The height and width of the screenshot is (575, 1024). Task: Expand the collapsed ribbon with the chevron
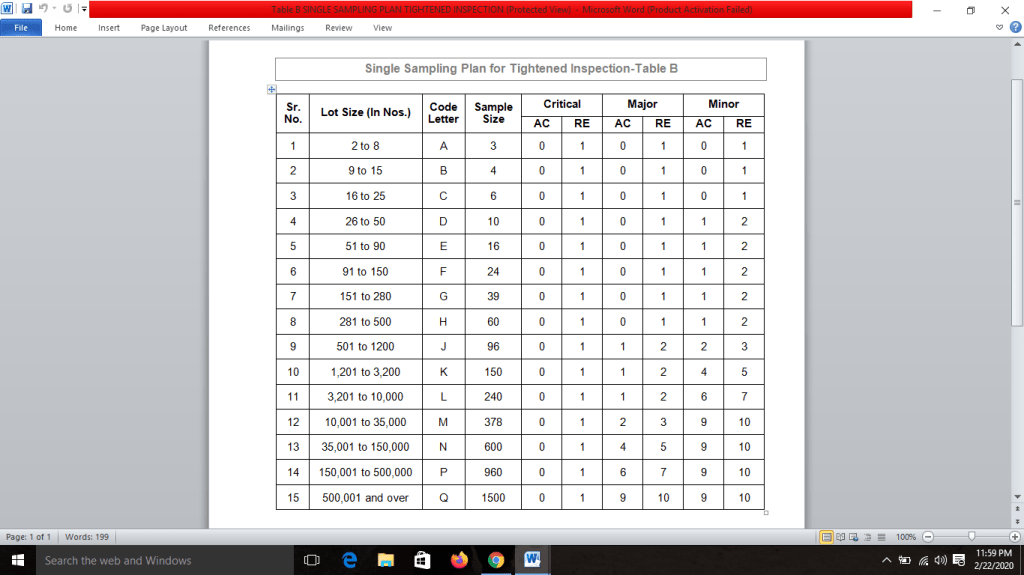(1000, 28)
